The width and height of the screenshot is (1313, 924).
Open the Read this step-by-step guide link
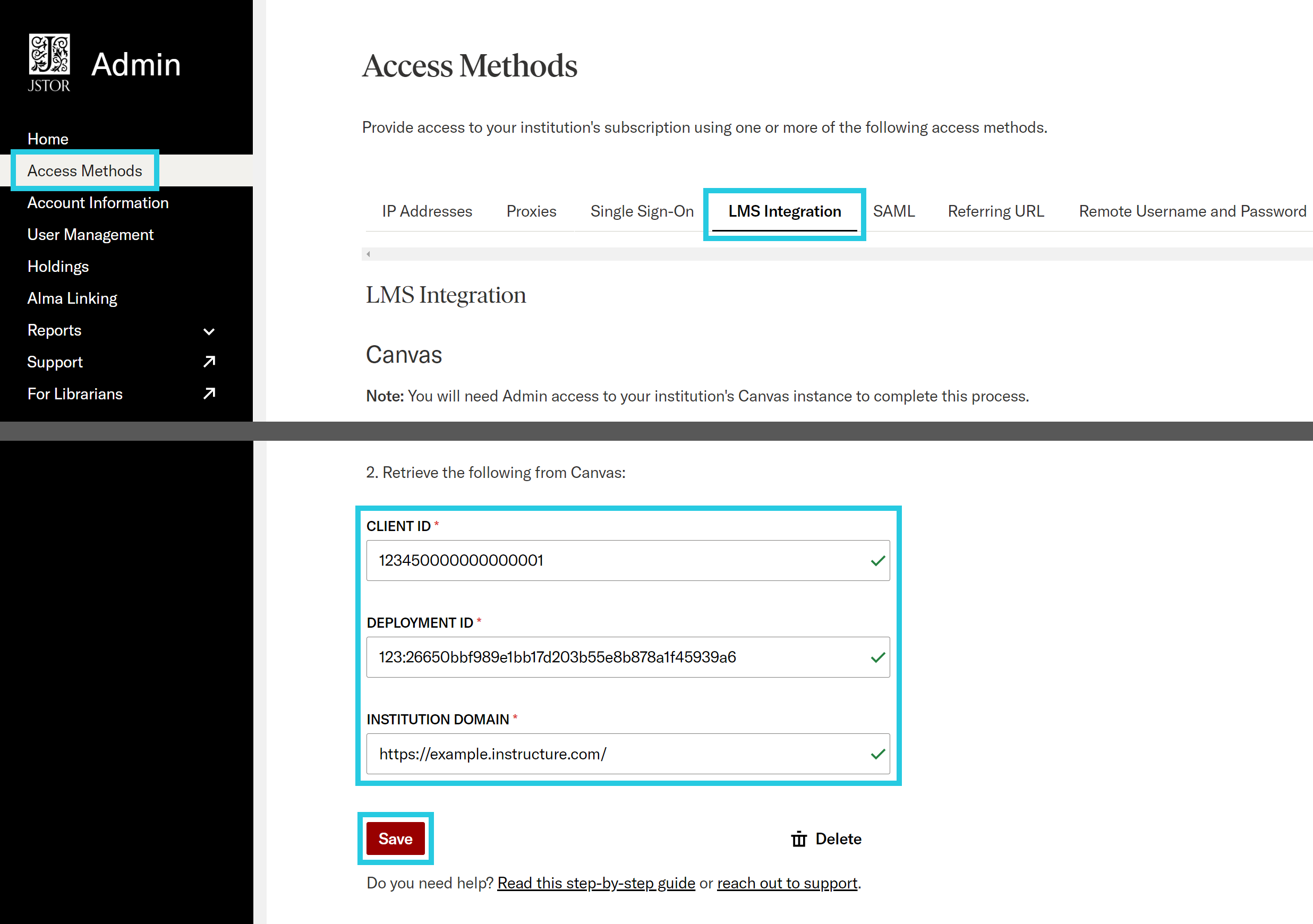click(596, 883)
